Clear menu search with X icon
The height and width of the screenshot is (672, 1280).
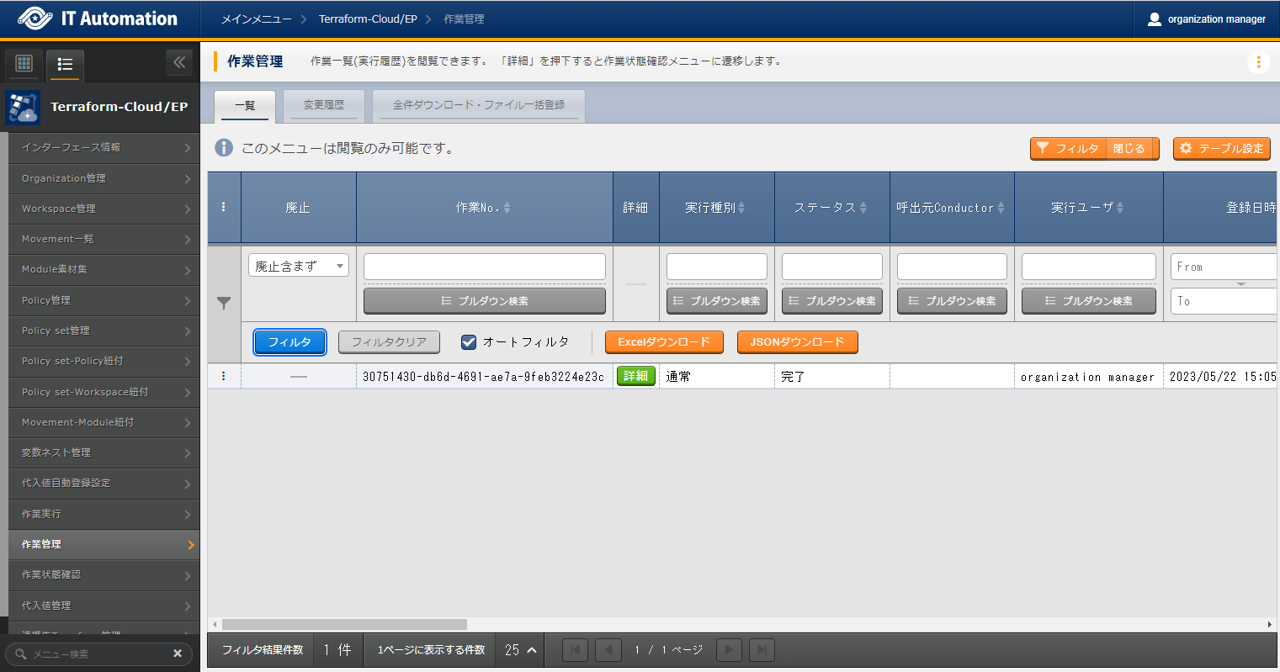click(177, 654)
